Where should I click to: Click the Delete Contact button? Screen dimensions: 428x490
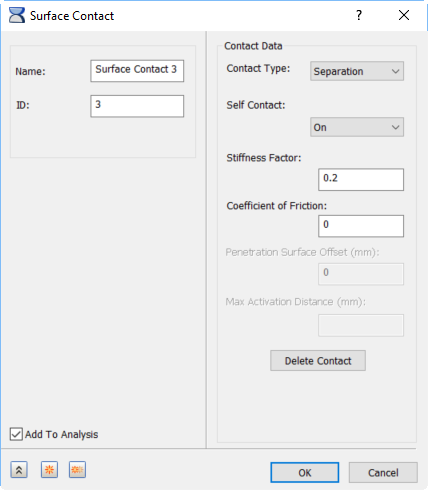(318, 360)
